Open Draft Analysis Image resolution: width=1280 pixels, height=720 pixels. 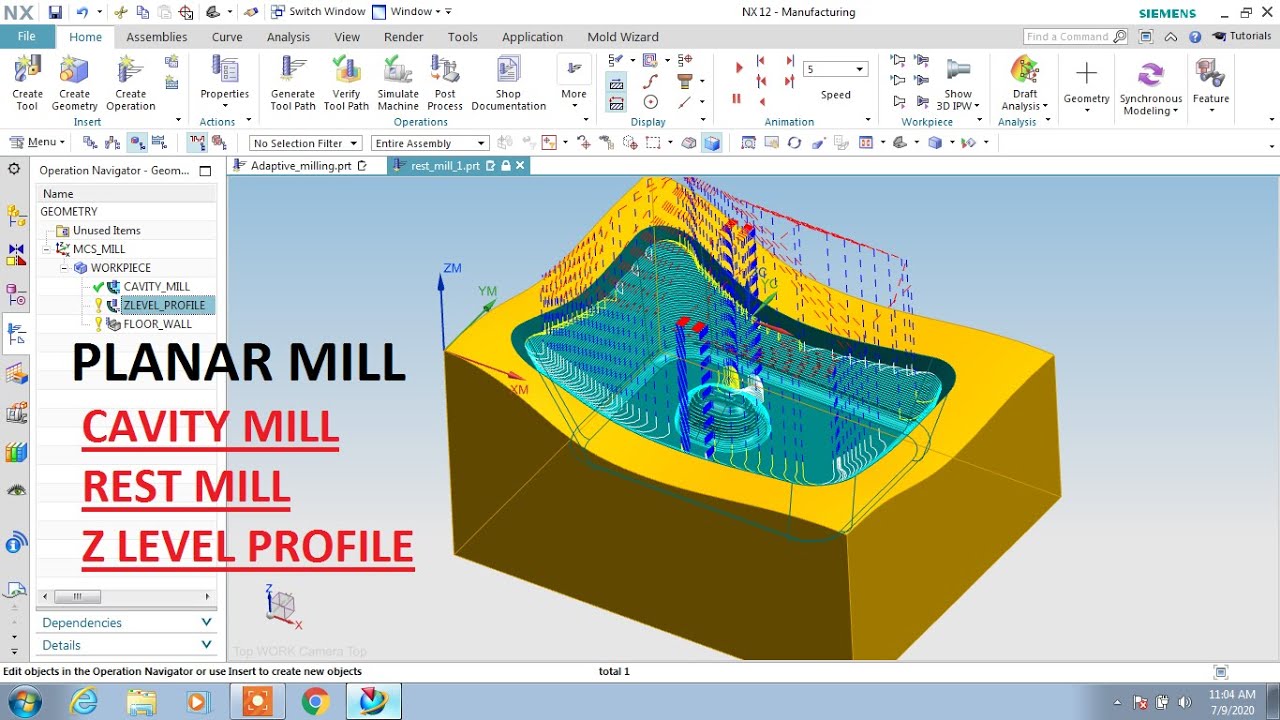[x=1025, y=84]
